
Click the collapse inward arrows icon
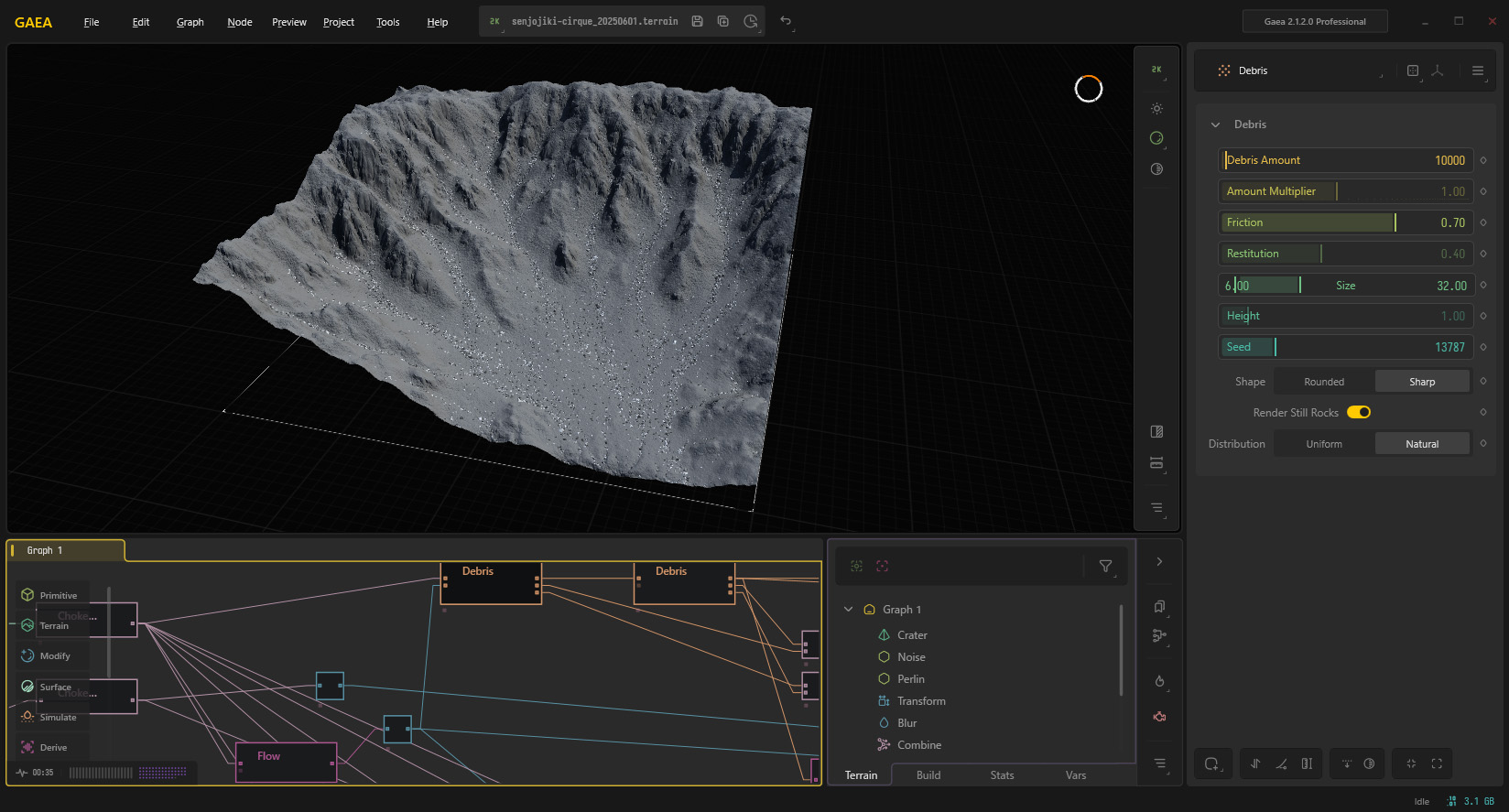pyautogui.click(x=1411, y=763)
